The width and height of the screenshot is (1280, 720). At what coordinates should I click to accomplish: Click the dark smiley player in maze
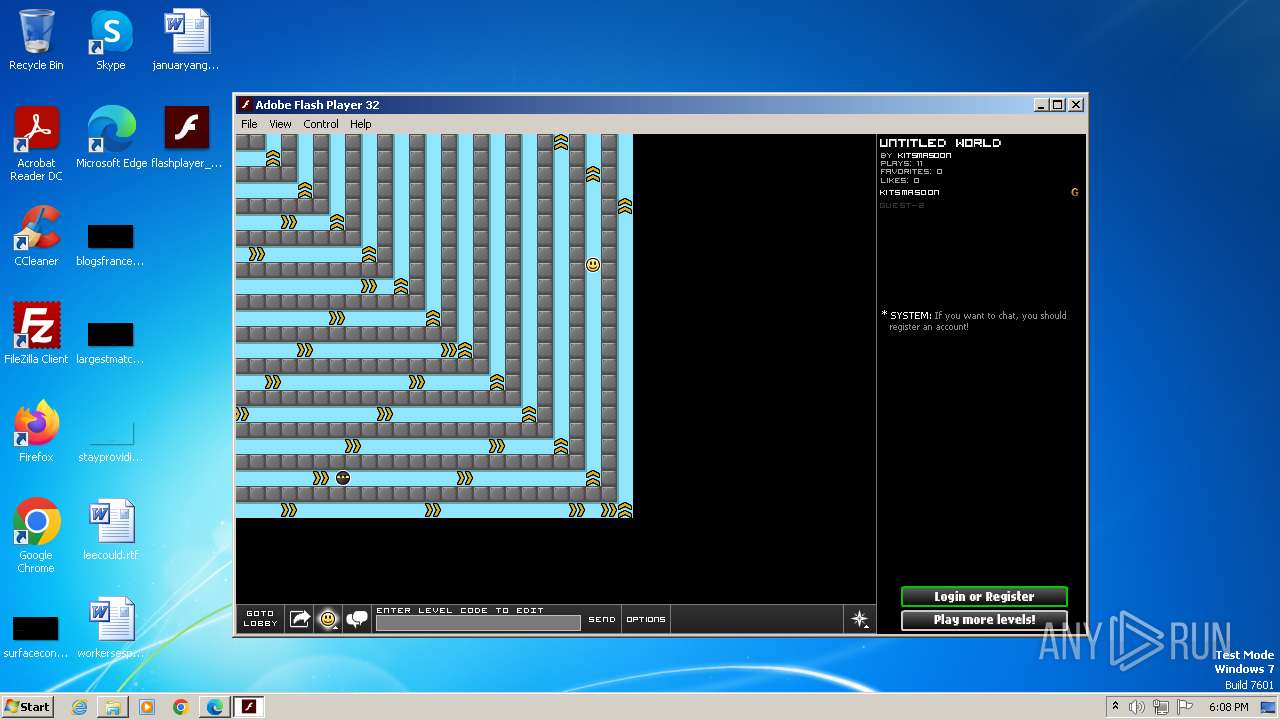343,478
